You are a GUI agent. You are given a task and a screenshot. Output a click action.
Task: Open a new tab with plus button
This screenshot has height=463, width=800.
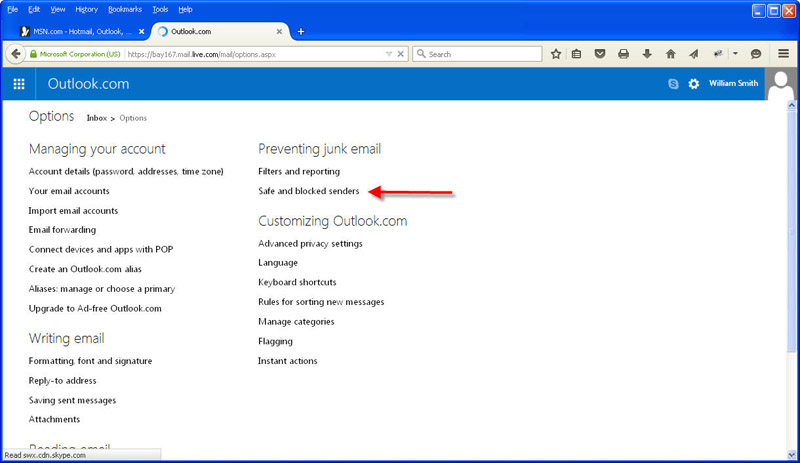[301, 32]
